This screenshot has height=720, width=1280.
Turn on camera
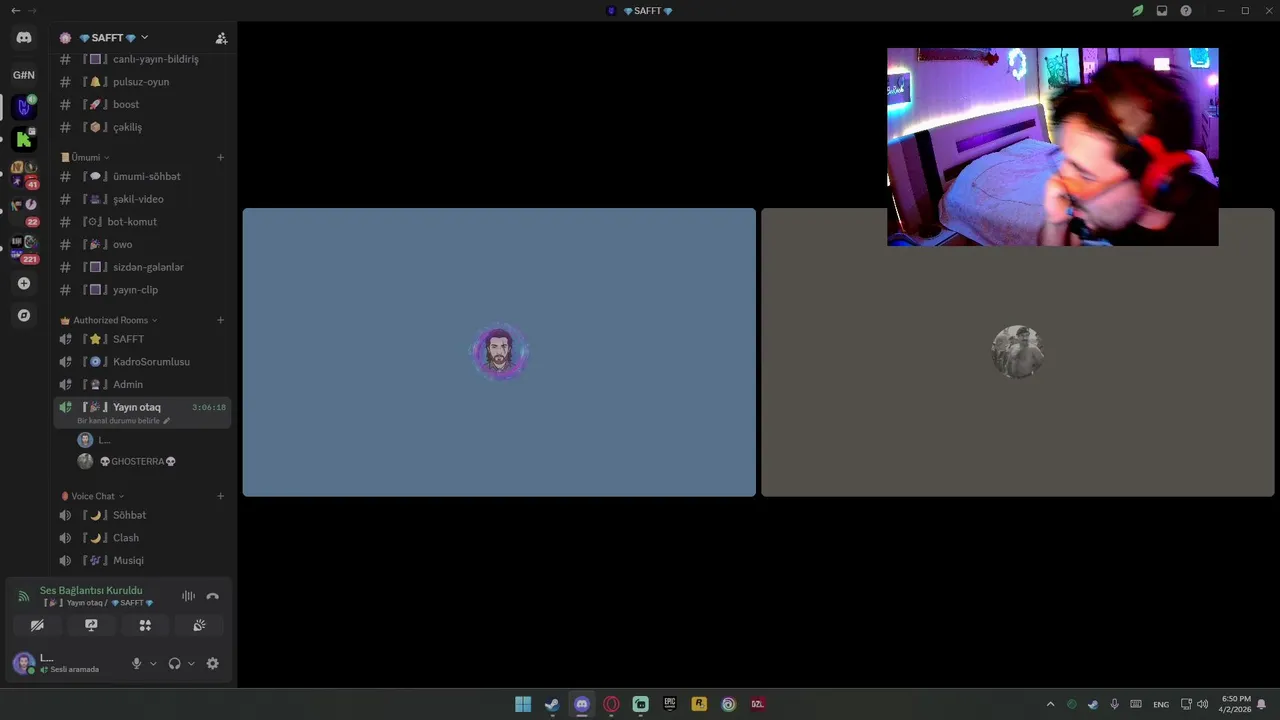click(x=37, y=625)
